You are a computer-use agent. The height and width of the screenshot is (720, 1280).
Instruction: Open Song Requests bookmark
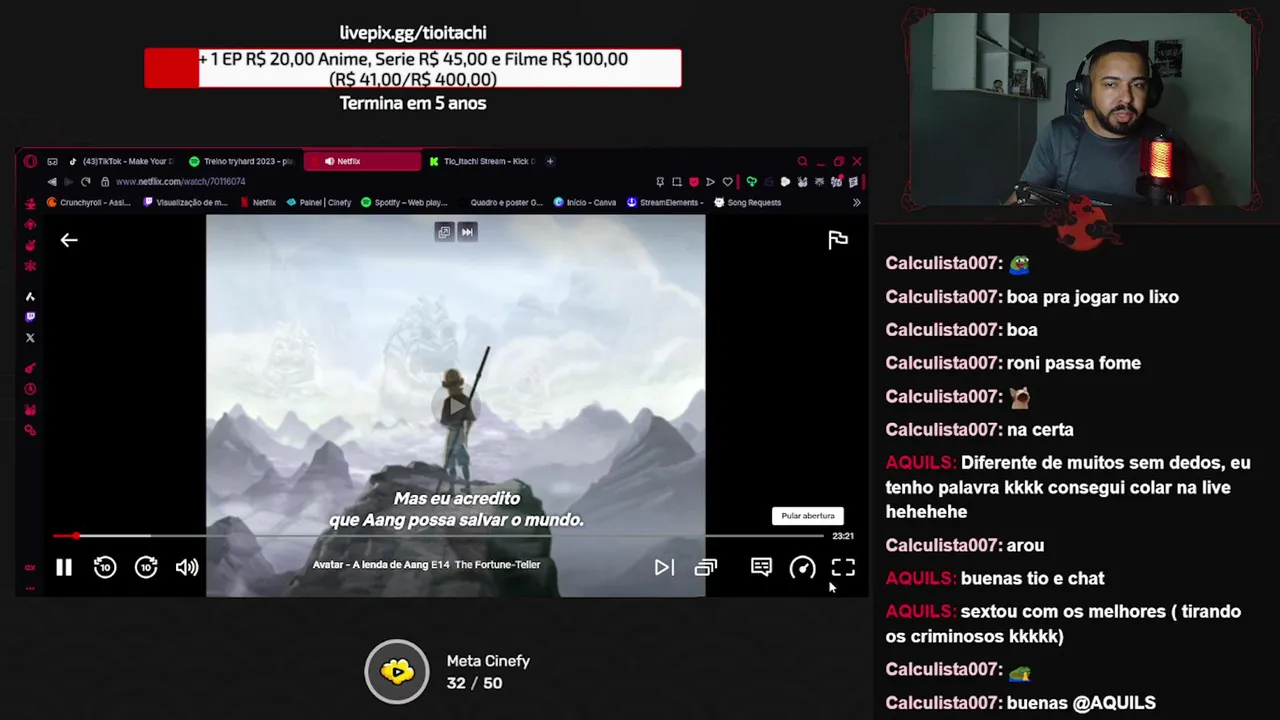click(748, 202)
